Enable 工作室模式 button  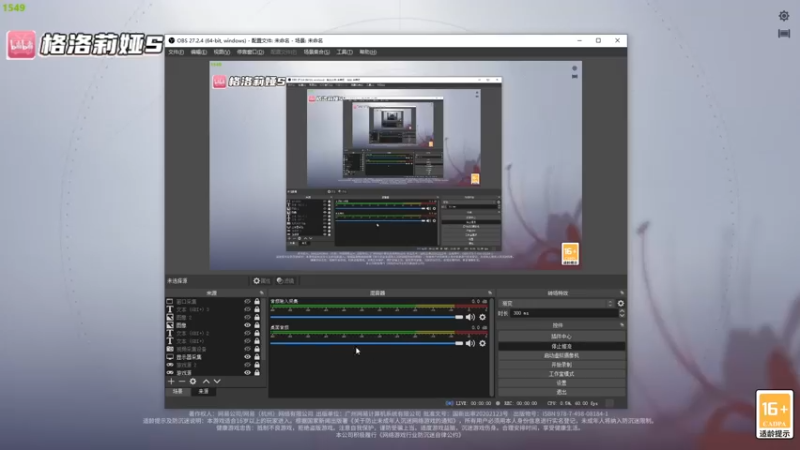561,374
